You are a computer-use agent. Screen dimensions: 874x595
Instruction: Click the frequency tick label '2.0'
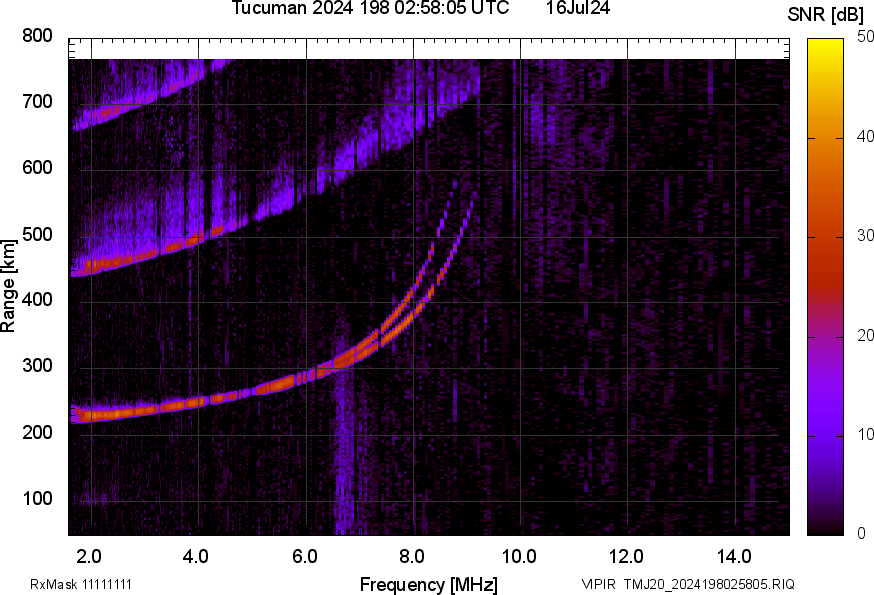pyautogui.click(x=89, y=556)
